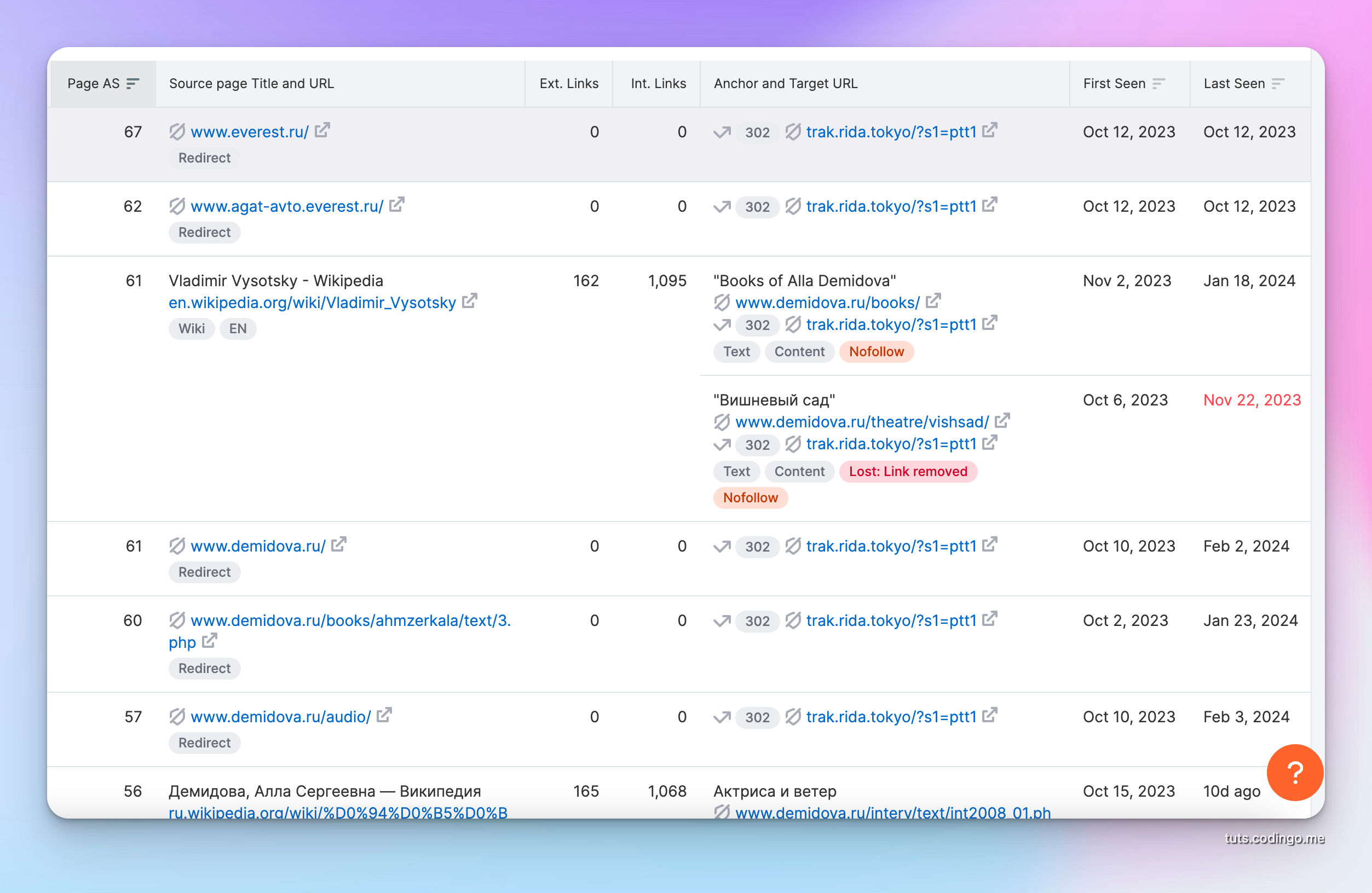Open www.demidova.ru/audio/ external link icon
1372x893 pixels.
coord(384,716)
